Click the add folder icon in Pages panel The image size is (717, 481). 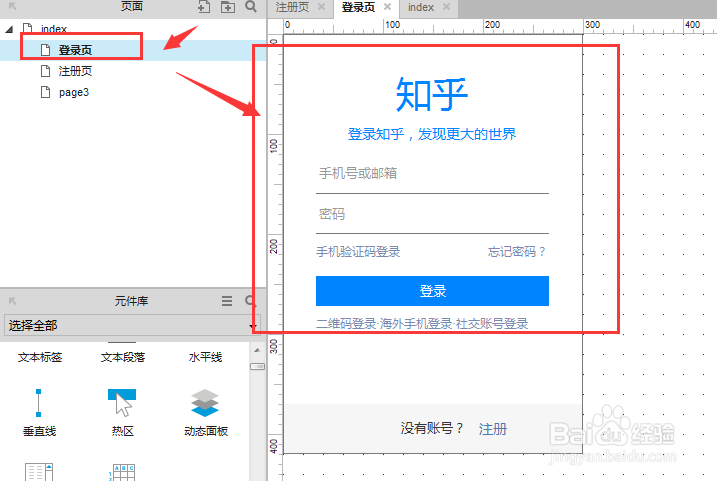(228, 6)
